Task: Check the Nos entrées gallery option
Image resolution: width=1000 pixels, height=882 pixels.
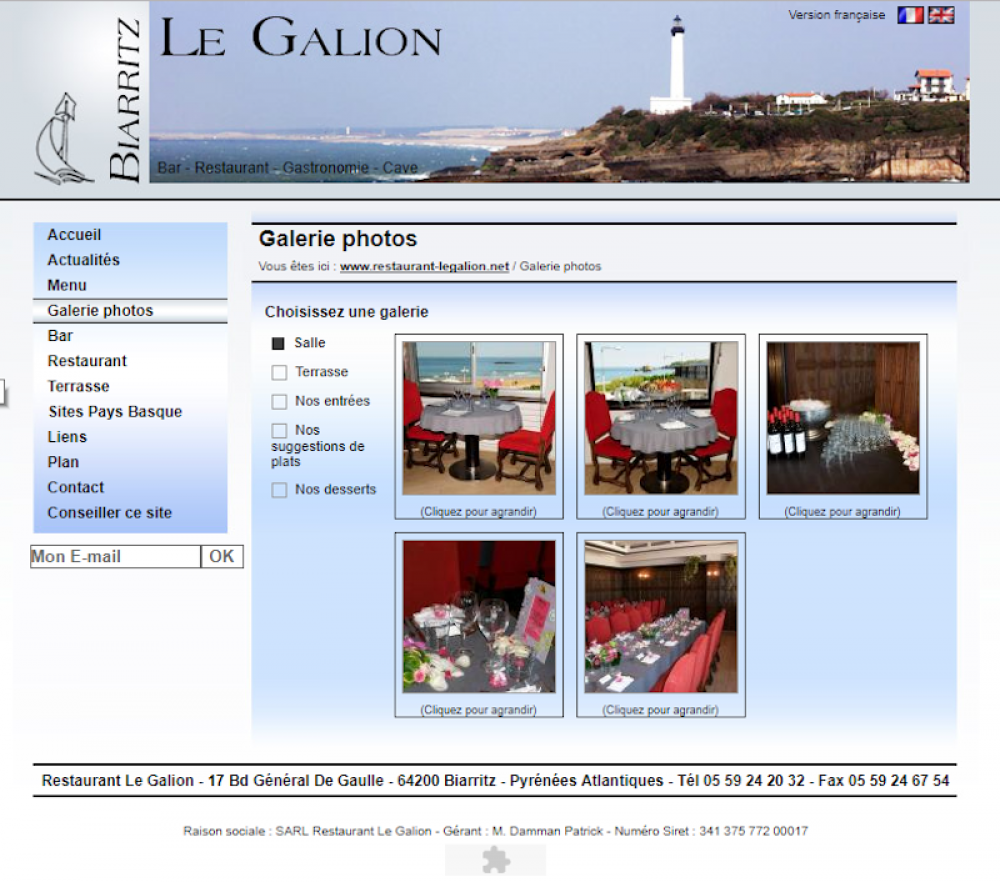Action: (279, 401)
